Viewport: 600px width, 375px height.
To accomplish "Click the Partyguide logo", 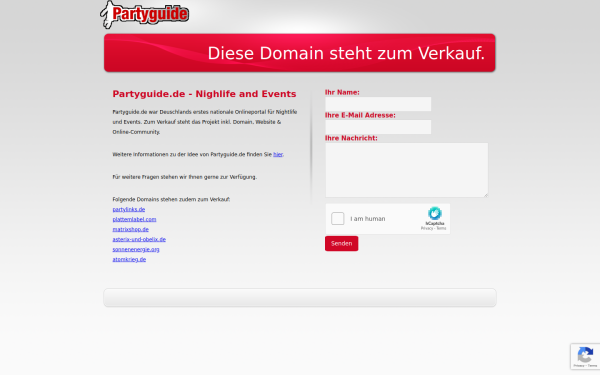I will (145, 15).
